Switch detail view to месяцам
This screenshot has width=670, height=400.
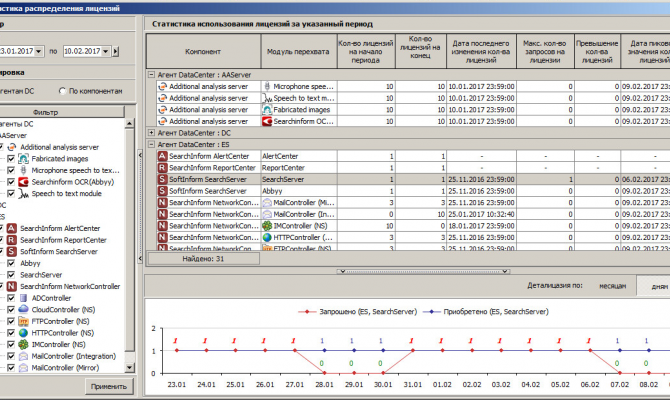click(612, 286)
